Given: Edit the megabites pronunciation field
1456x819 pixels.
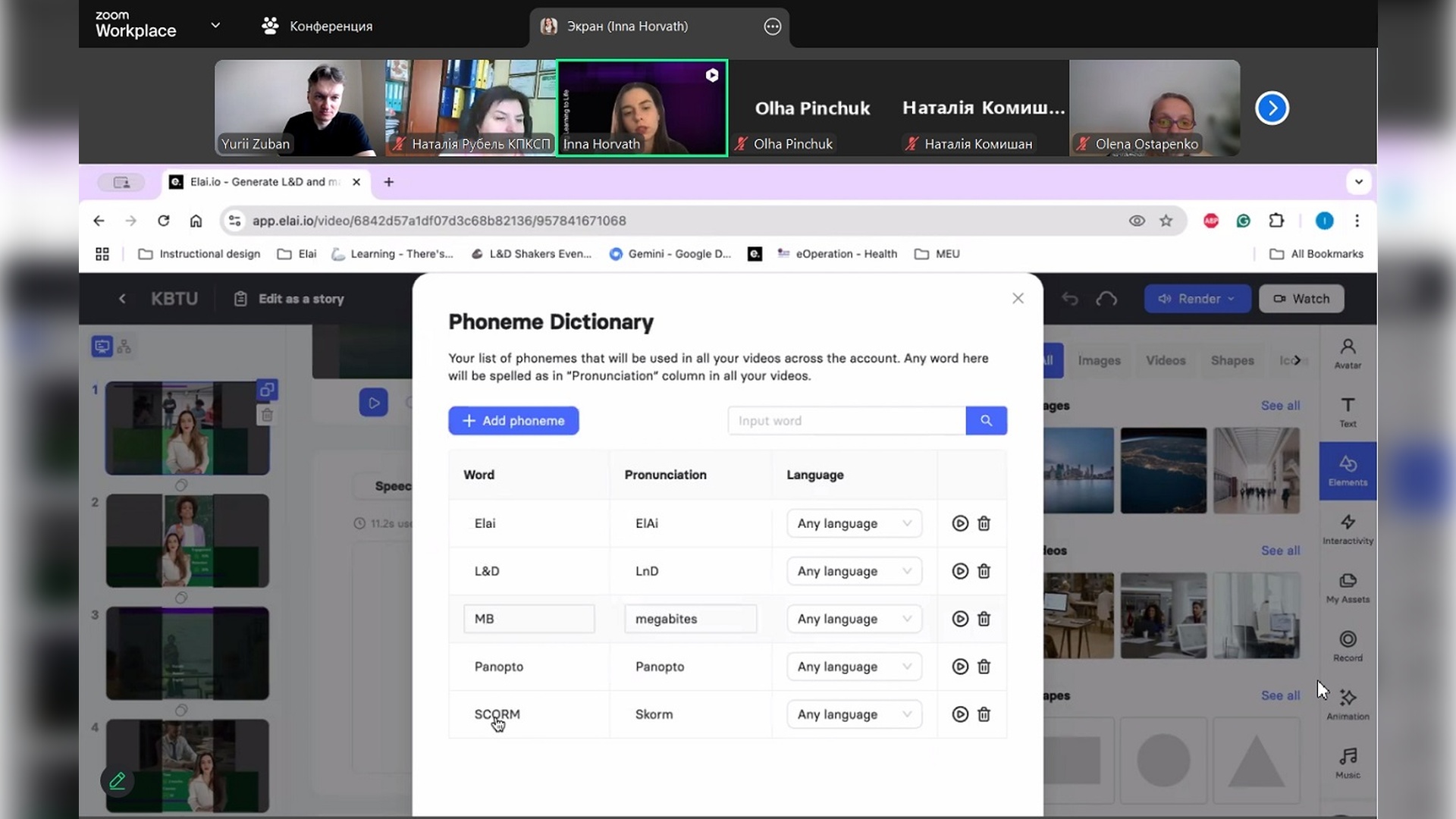Looking at the screenshot, I should (x=690, y=619).
